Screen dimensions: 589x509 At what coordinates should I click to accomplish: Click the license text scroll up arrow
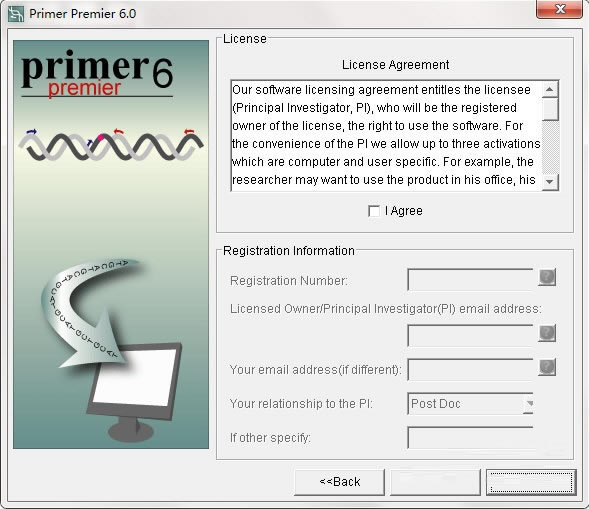coord(550,89)
